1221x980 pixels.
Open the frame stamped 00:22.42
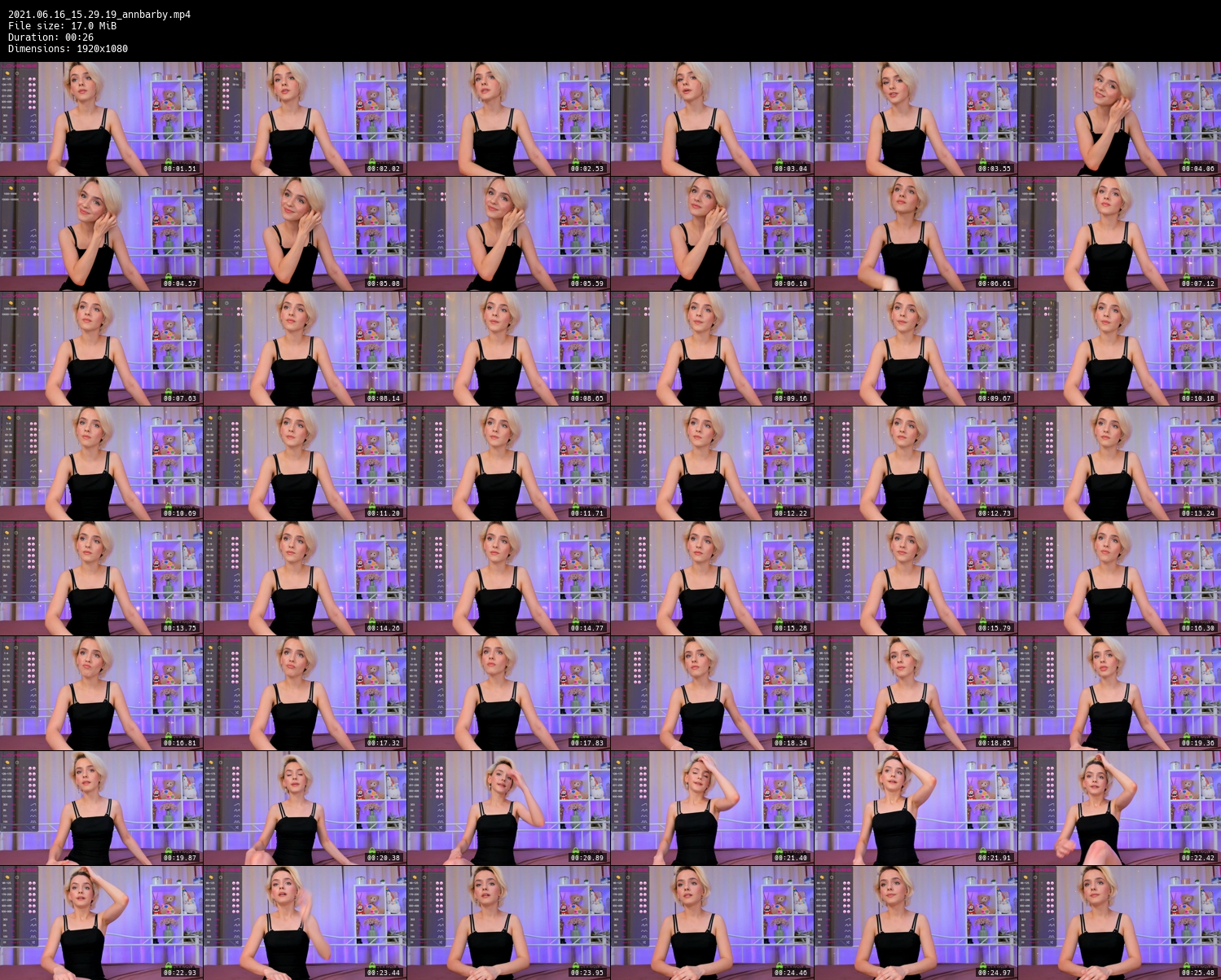coord(1119,808)
